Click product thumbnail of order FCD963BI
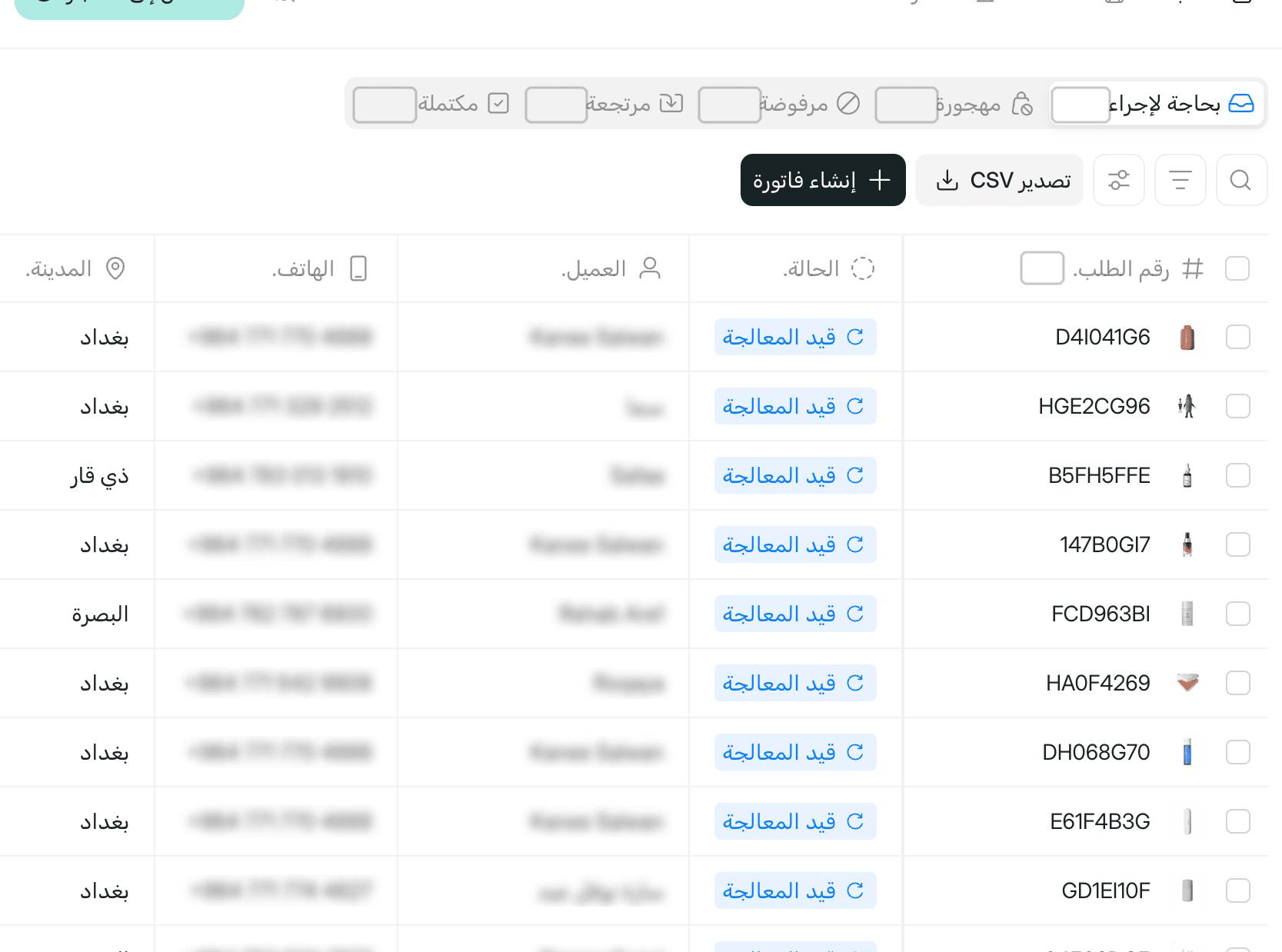1282x952 pixels. point(1187,614)
